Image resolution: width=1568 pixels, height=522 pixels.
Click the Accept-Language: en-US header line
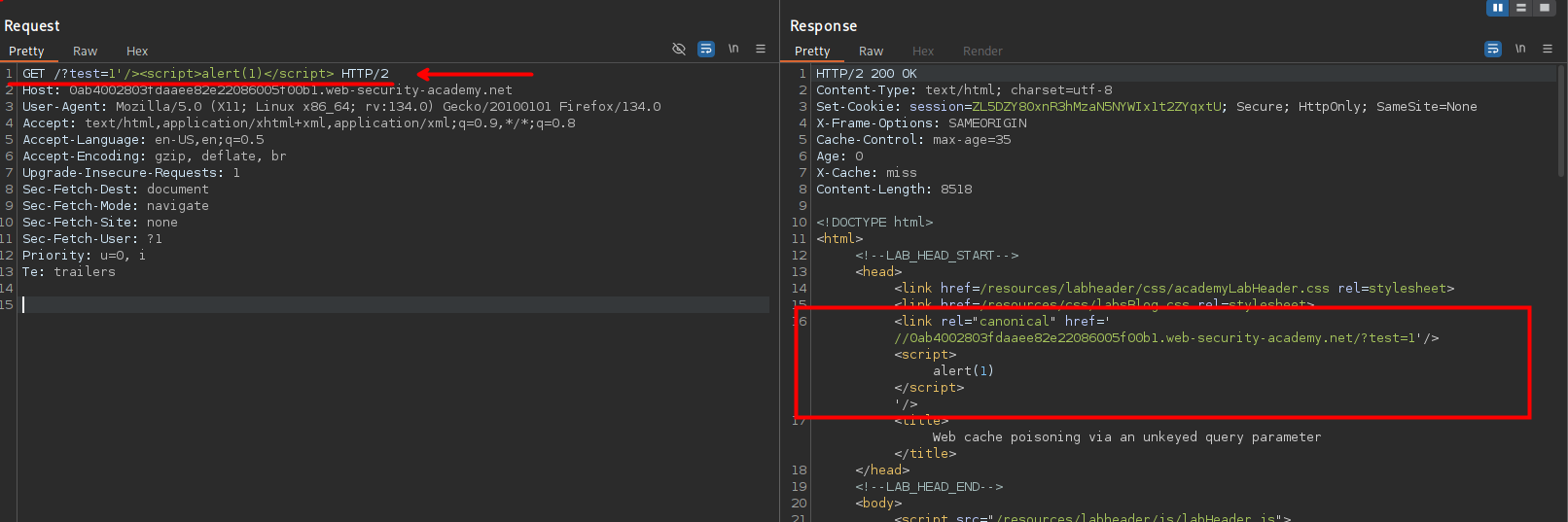click(143, 140)
